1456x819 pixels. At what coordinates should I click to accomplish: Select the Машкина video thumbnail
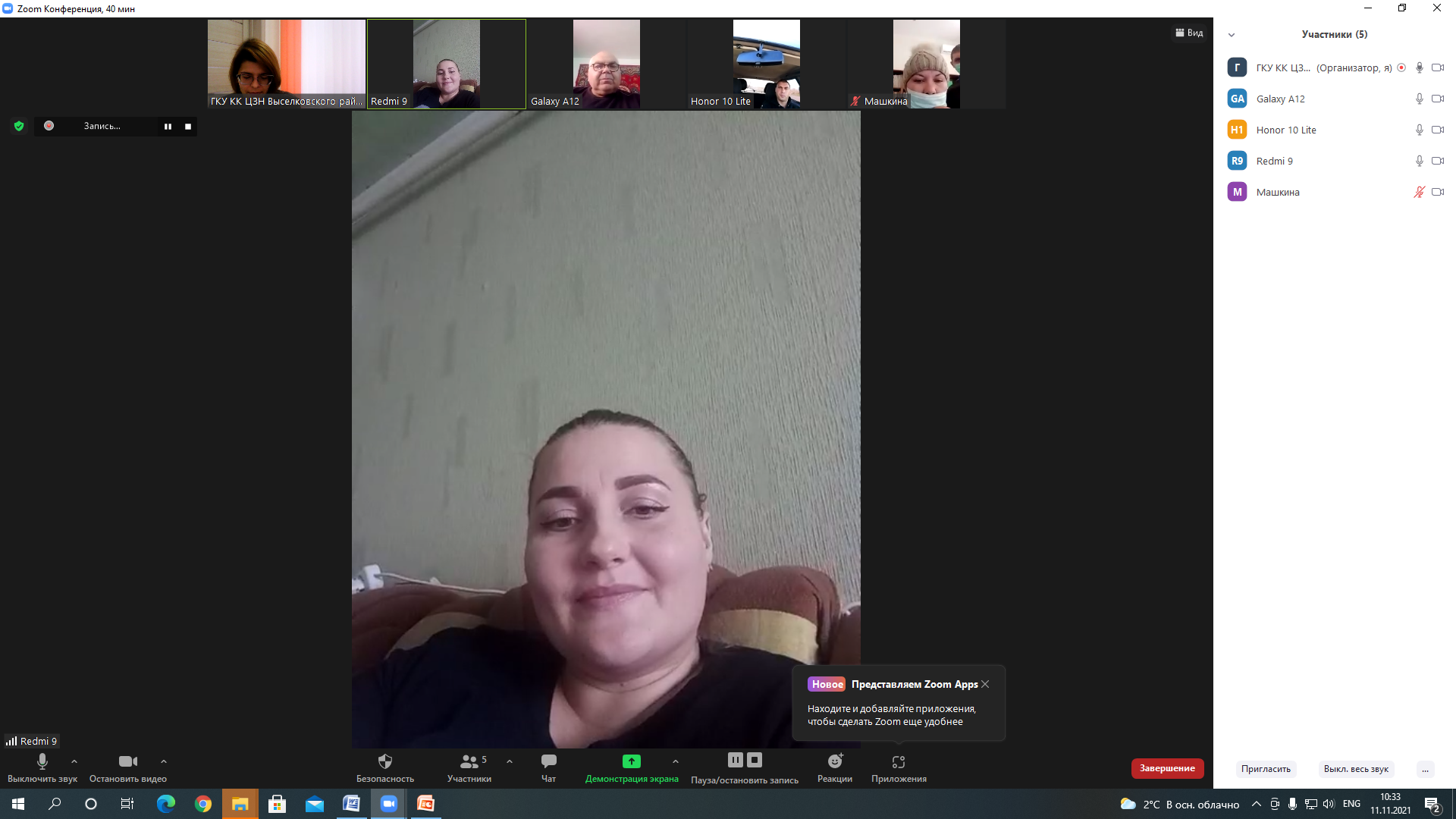point(927,64)
